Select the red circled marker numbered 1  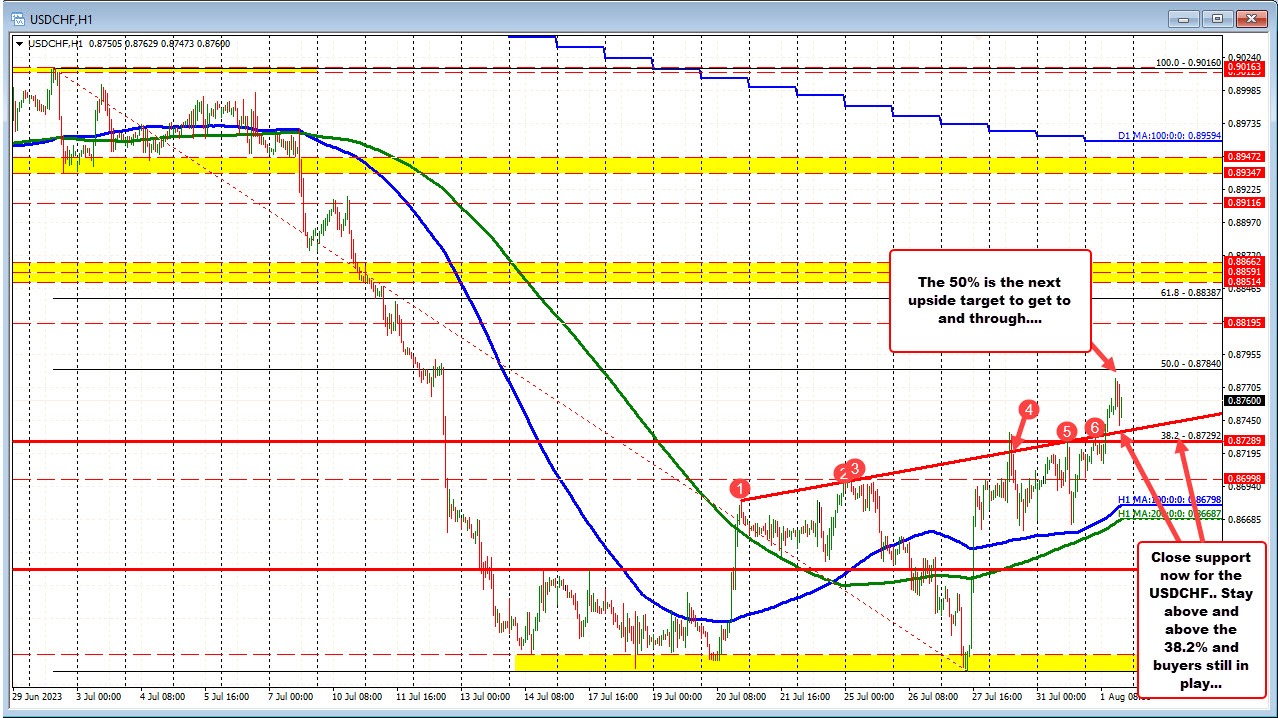[740, 489]
